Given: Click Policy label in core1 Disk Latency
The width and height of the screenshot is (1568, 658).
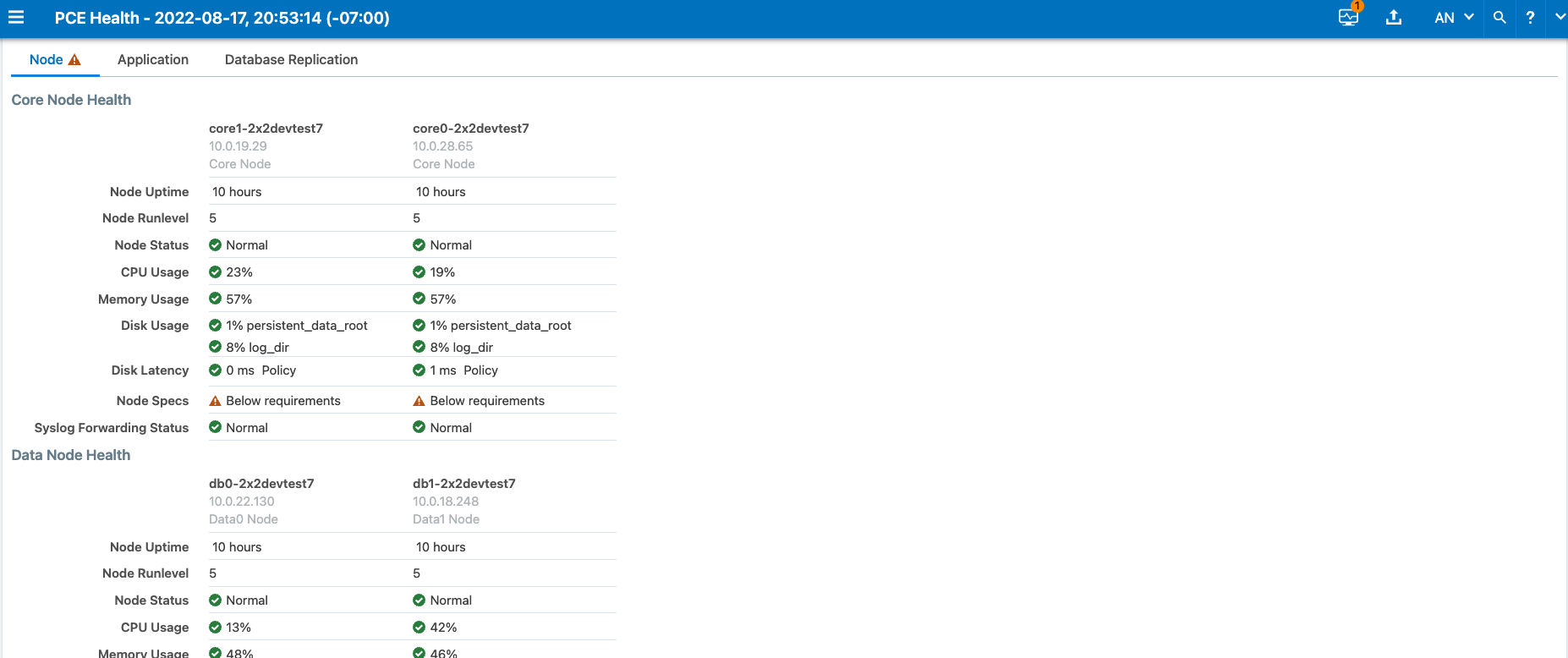Looking at the screenshot, I should point(279,370).
